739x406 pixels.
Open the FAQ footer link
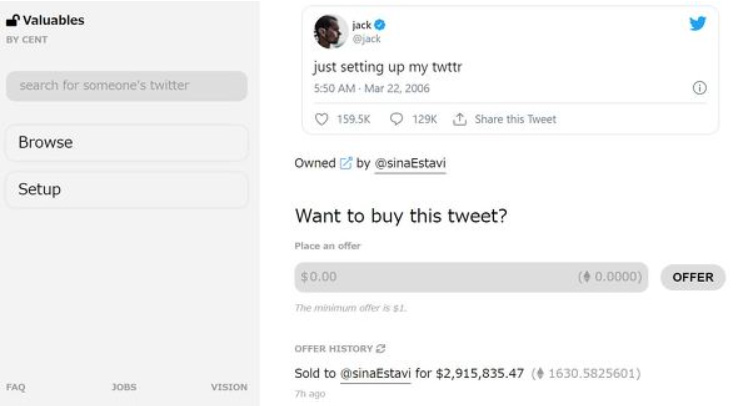(x=16, y=387)
